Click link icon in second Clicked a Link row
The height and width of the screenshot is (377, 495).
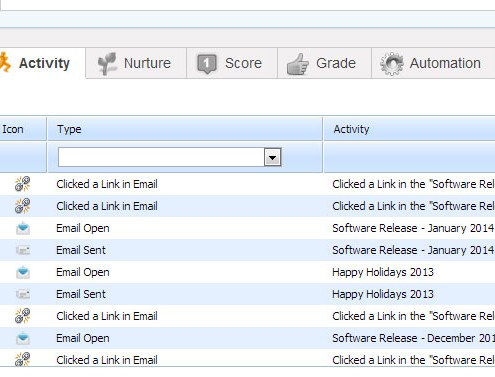[22, 206]
